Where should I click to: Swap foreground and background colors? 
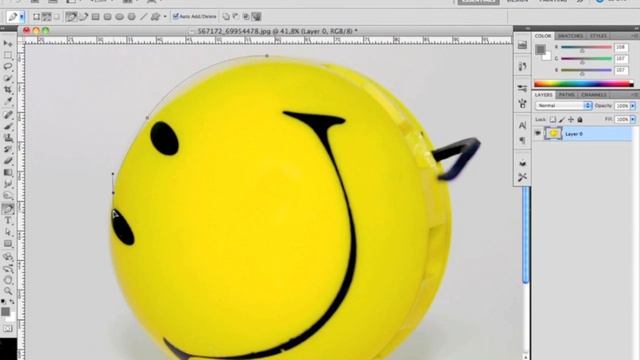[x=12, y=302]
